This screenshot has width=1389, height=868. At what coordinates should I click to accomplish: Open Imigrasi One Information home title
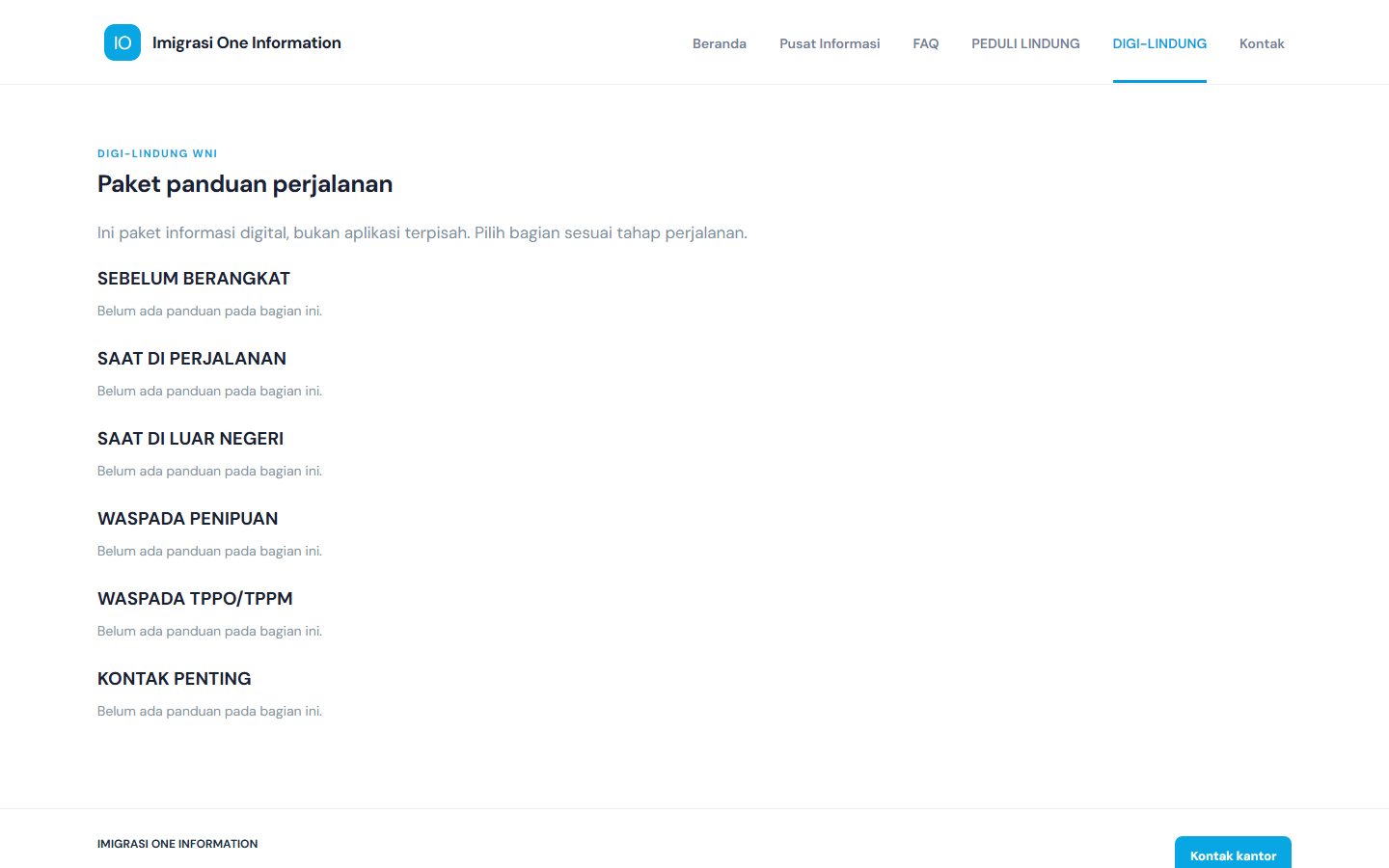click(x=247, y=42)
